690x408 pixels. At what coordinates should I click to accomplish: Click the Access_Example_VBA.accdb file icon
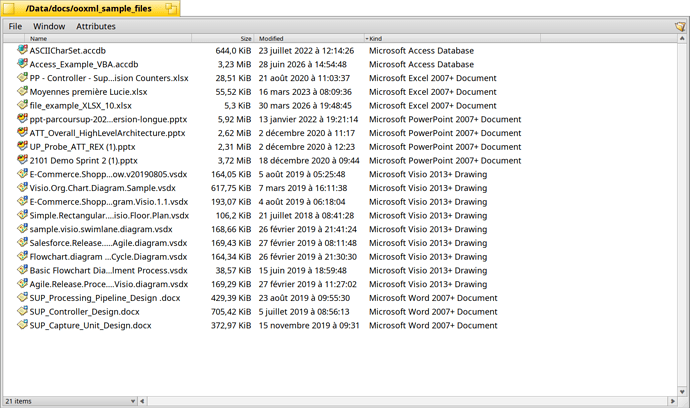(x=22, y=63)
